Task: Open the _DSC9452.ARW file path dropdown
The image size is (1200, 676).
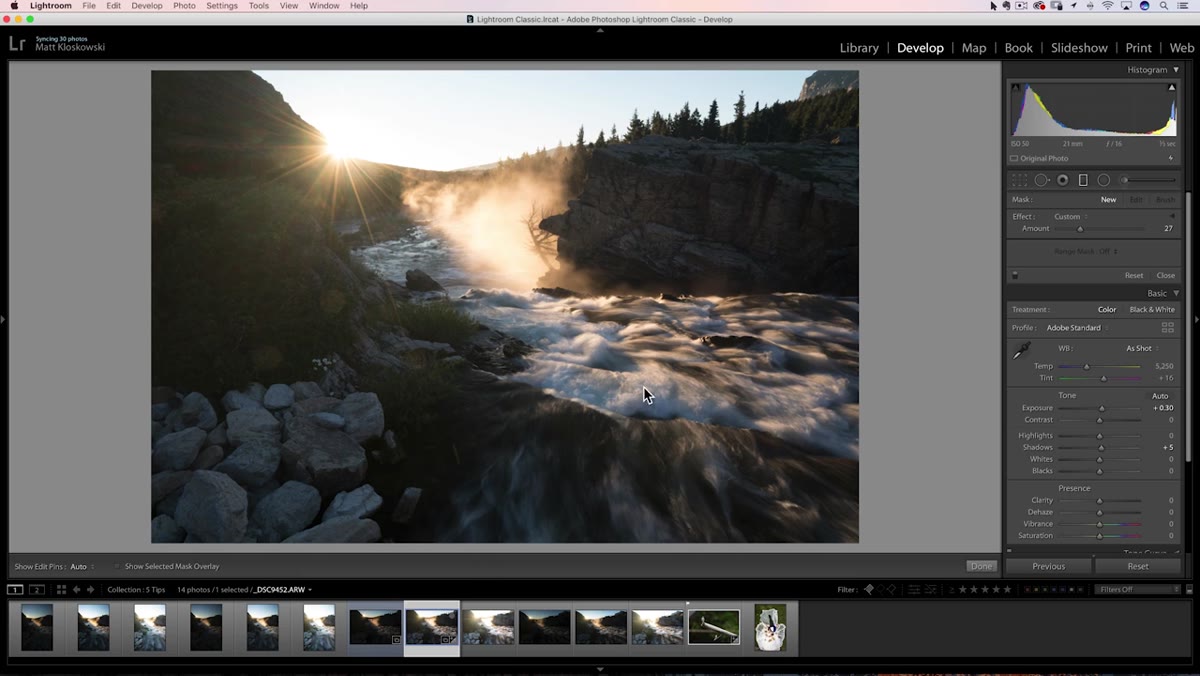Action: (284, 590)
